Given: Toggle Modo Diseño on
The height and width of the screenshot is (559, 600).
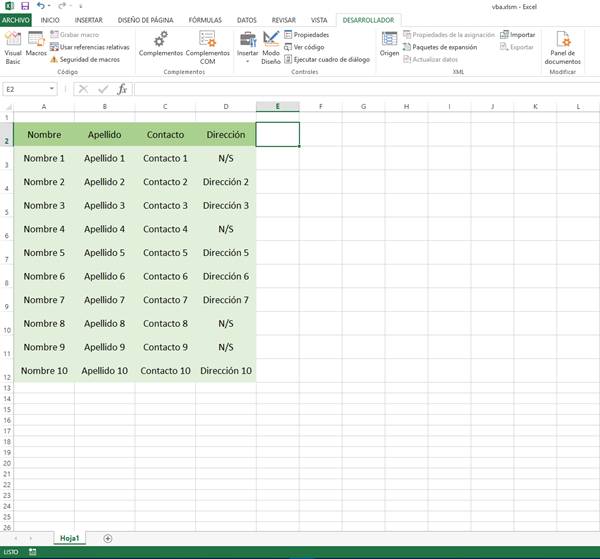Looking at the screenshot, I should pyautogui.click(x=271, y=47).
